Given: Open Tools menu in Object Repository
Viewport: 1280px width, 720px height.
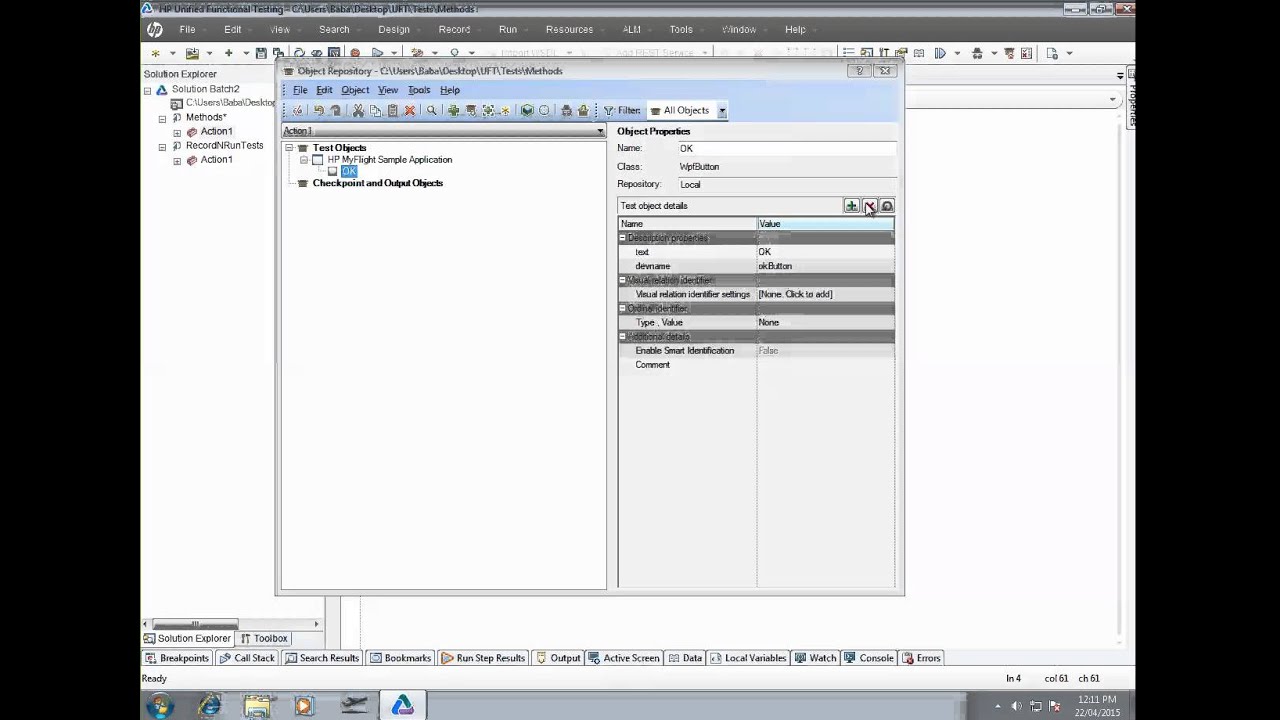Looking at the screenshot, I should pos(419,90).
